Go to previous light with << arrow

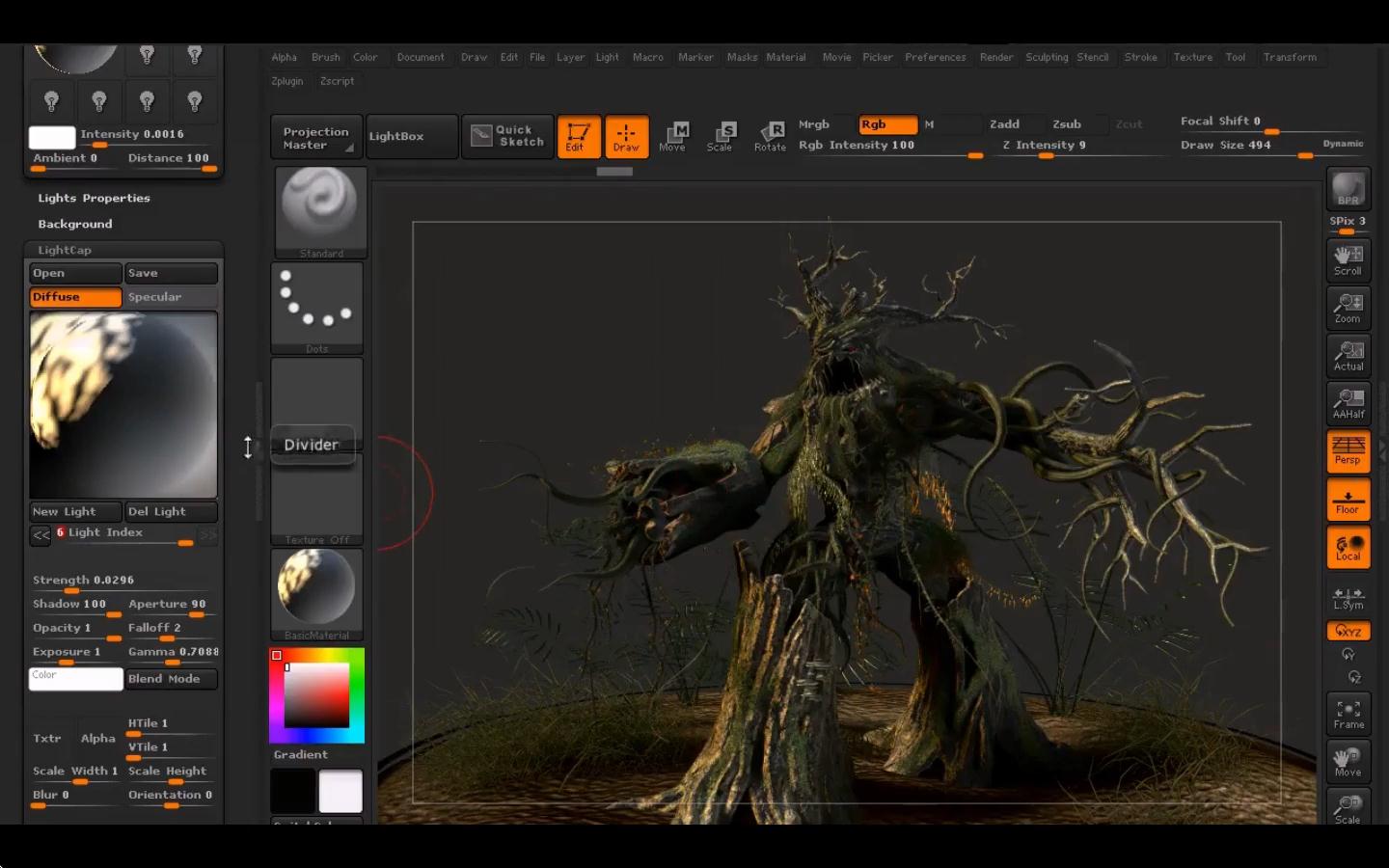[41, 534]
